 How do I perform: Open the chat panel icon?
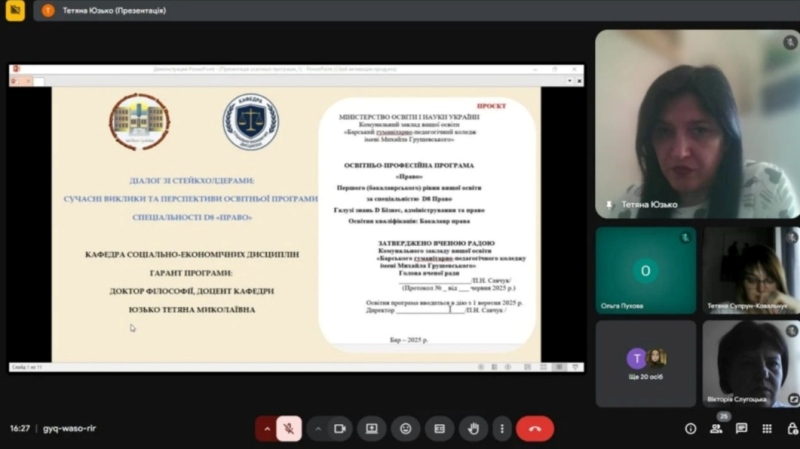(741, 429)
